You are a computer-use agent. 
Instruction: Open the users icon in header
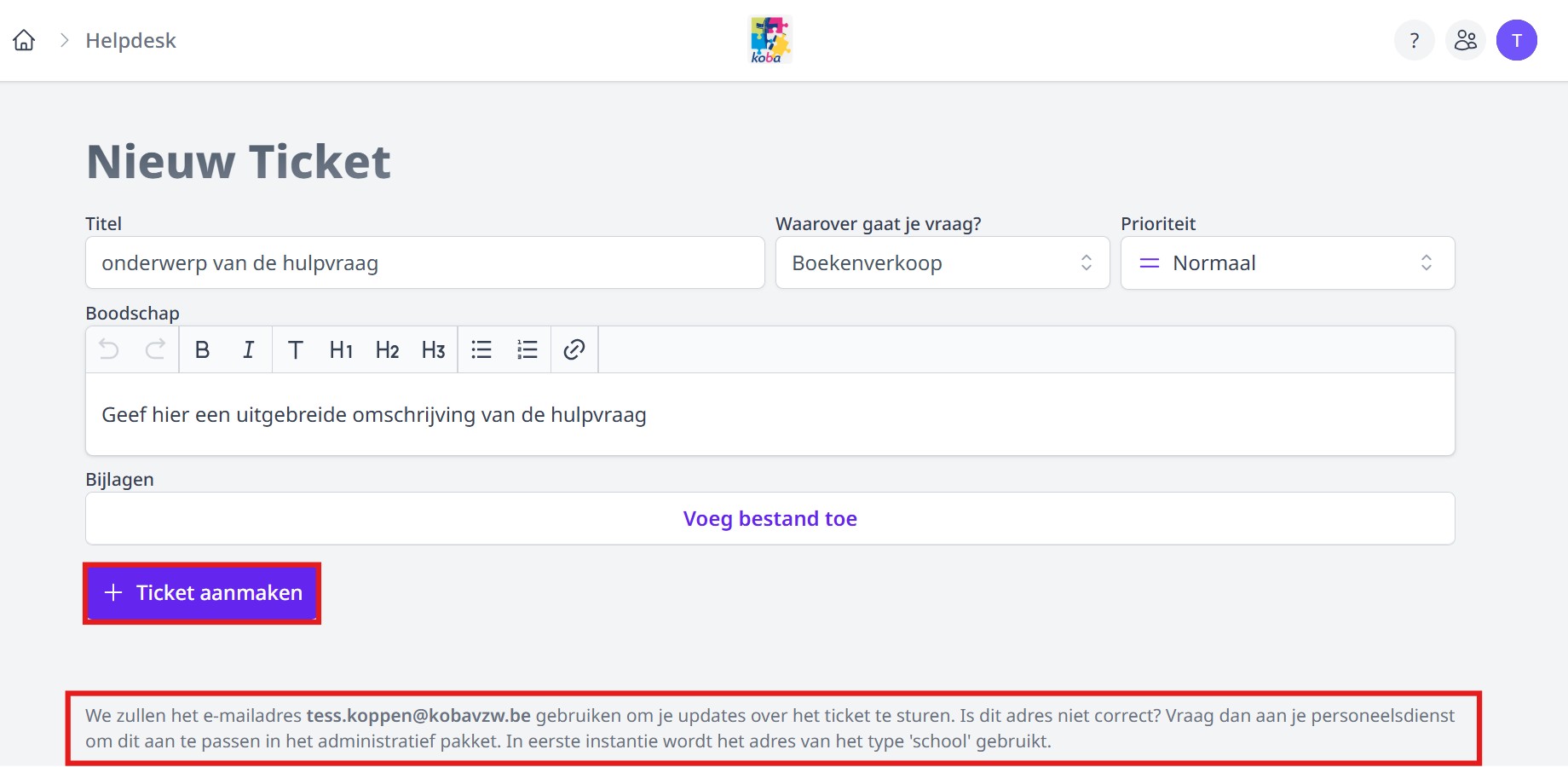click(x=1465, y=40)
